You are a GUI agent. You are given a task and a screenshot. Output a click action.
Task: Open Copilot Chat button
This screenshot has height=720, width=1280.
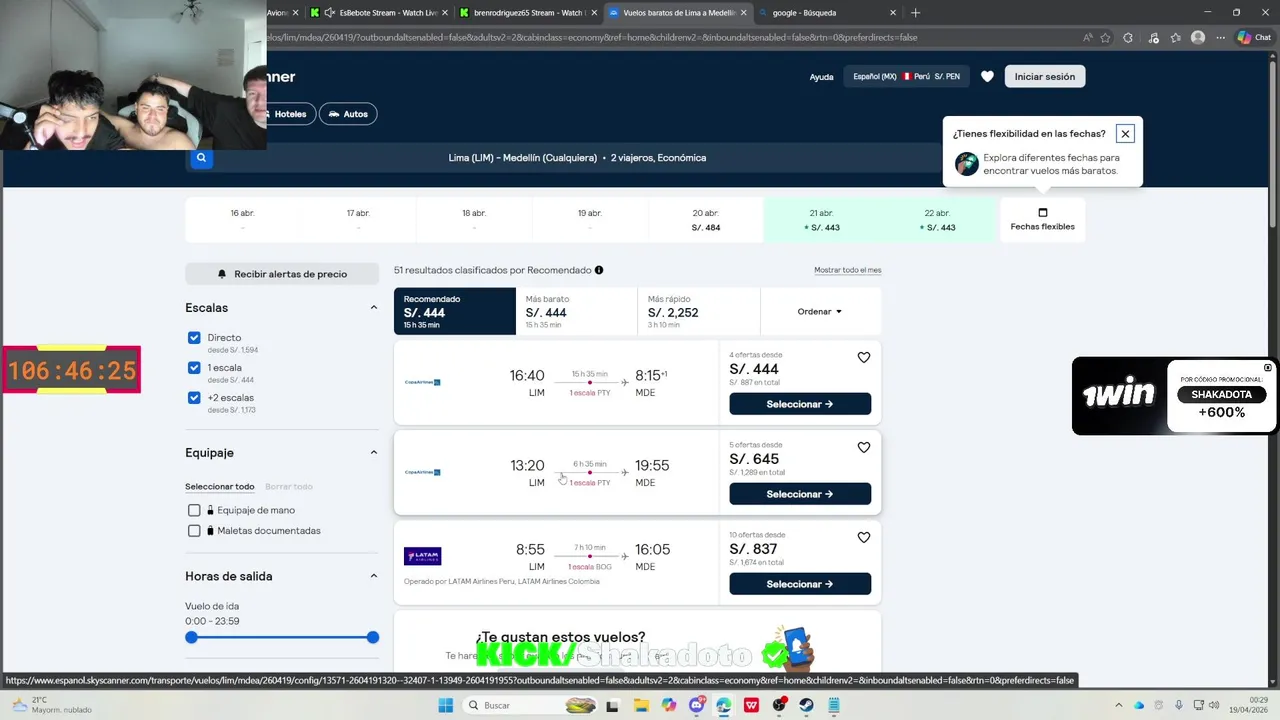click(1254, 37)
